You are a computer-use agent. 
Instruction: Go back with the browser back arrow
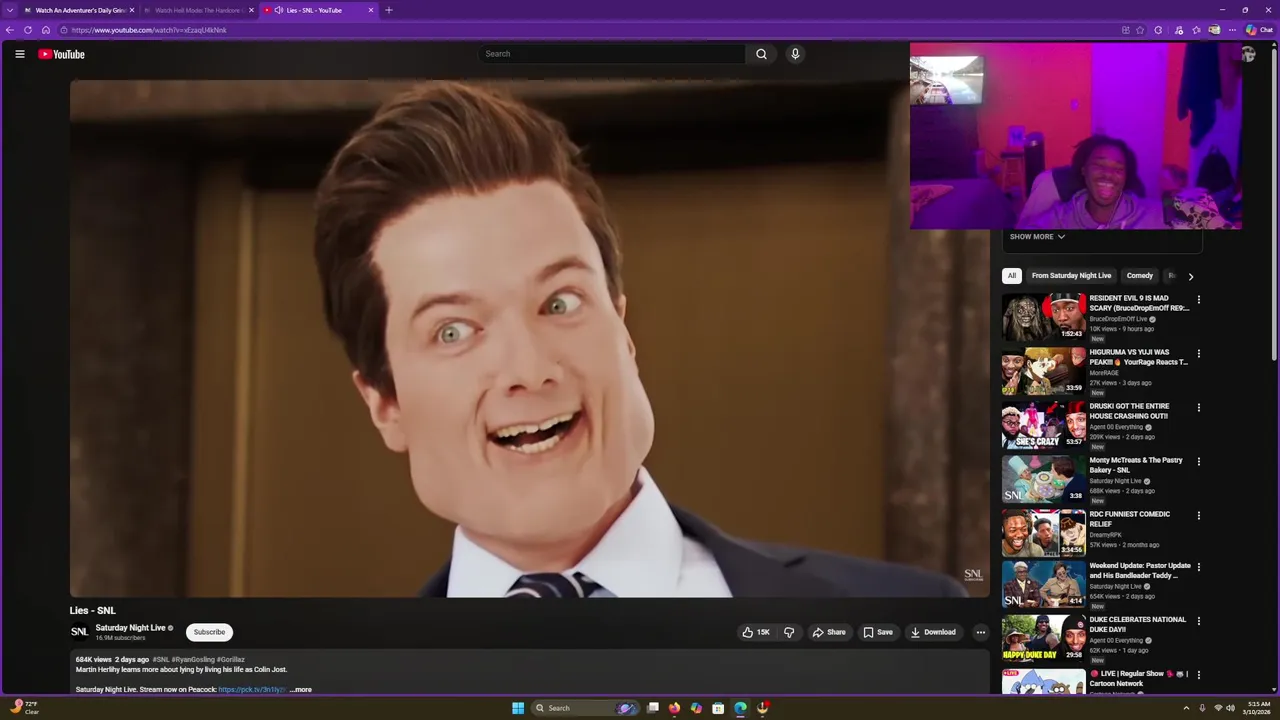(x=10, y=30)
